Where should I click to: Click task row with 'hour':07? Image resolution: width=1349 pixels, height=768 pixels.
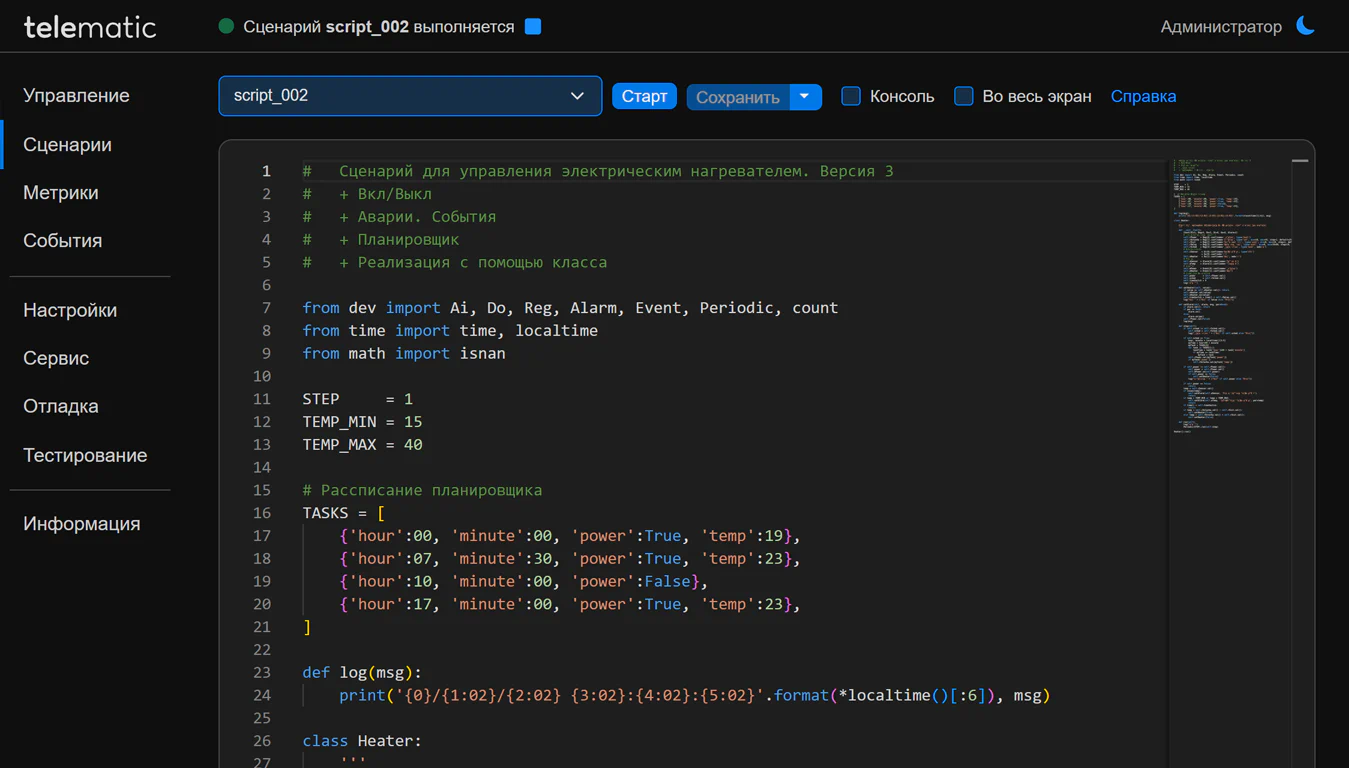(570, 559)
